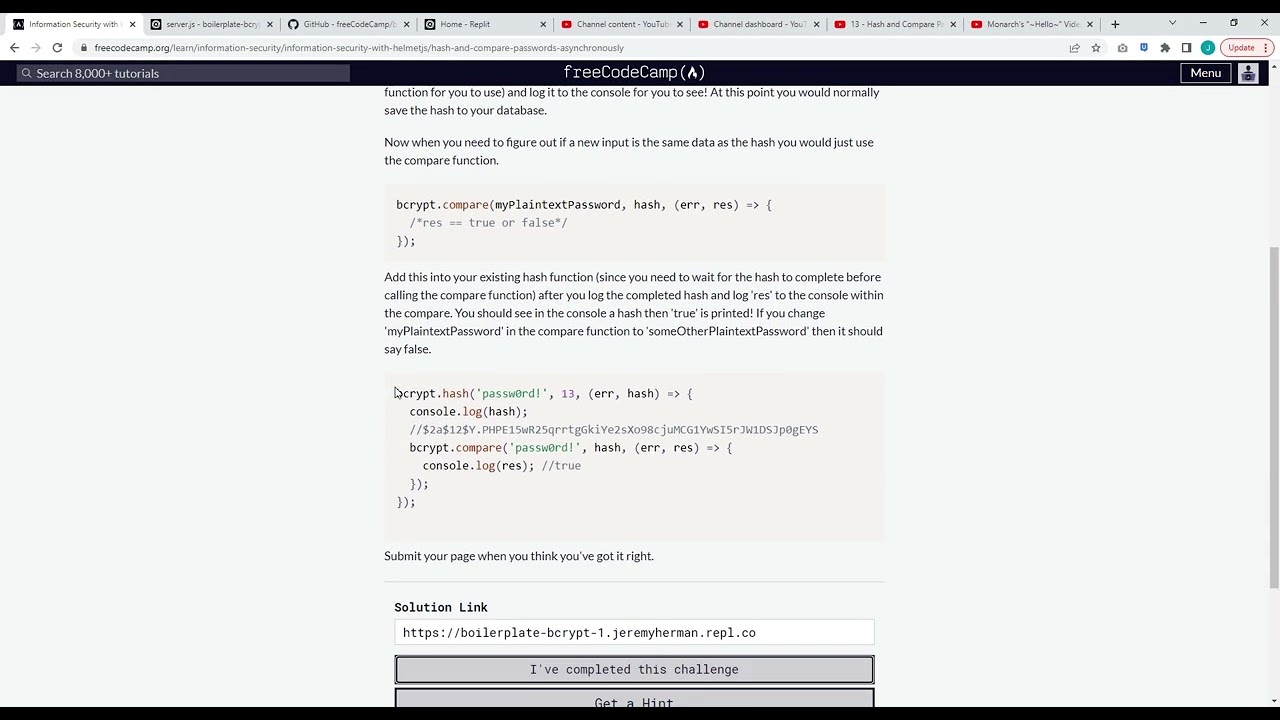Open Chrome profile J avatar
1280x720 pixels.
[x=1207, y=48]
